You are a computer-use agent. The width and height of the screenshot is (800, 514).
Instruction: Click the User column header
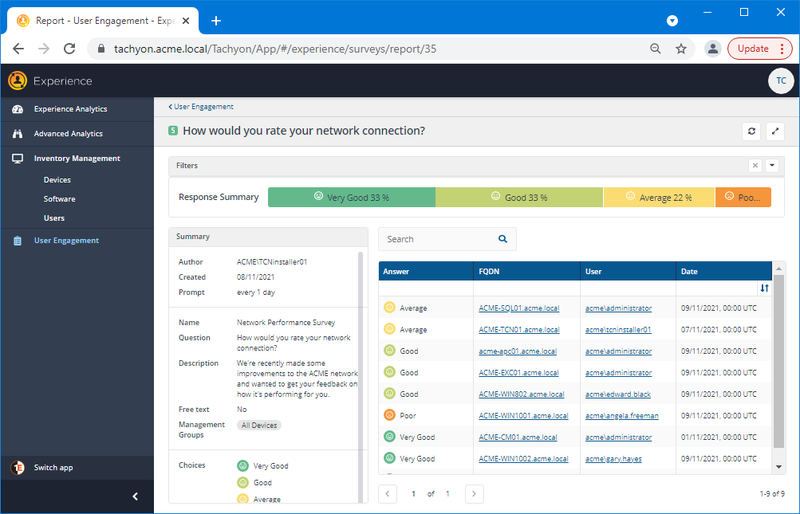point(628,272)
